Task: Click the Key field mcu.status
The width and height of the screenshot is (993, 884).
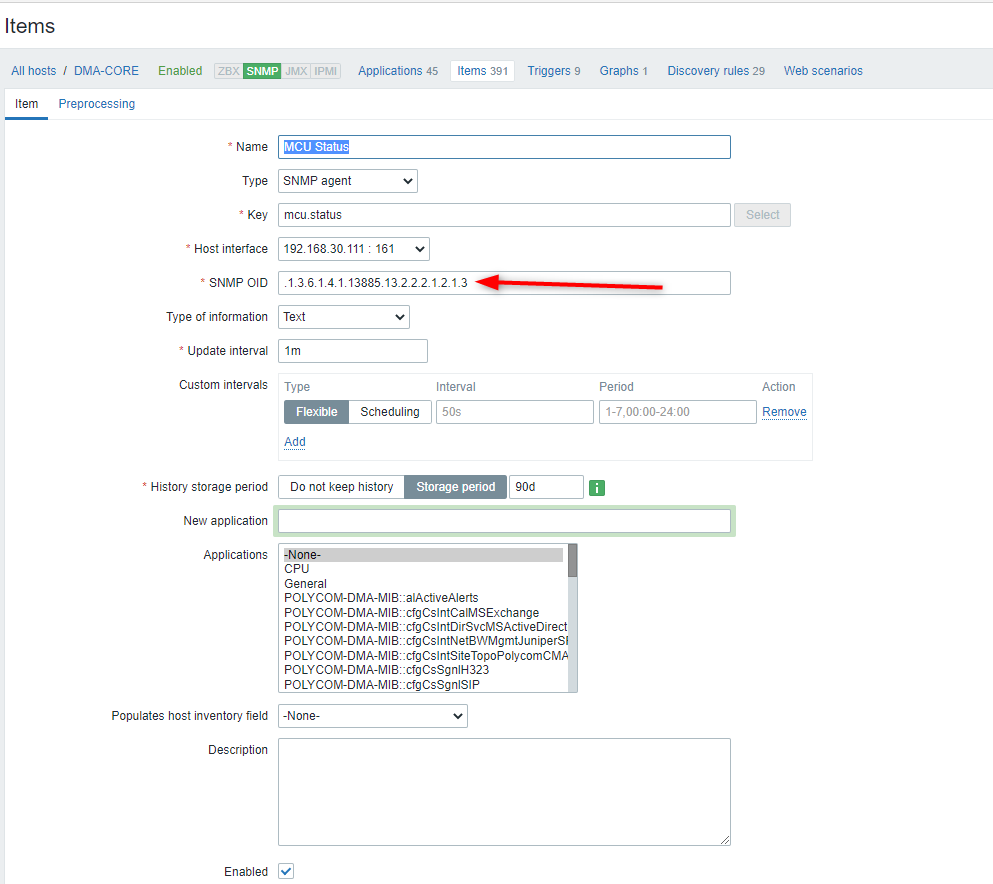Action: pyautogui.click(x=504, y=215)
